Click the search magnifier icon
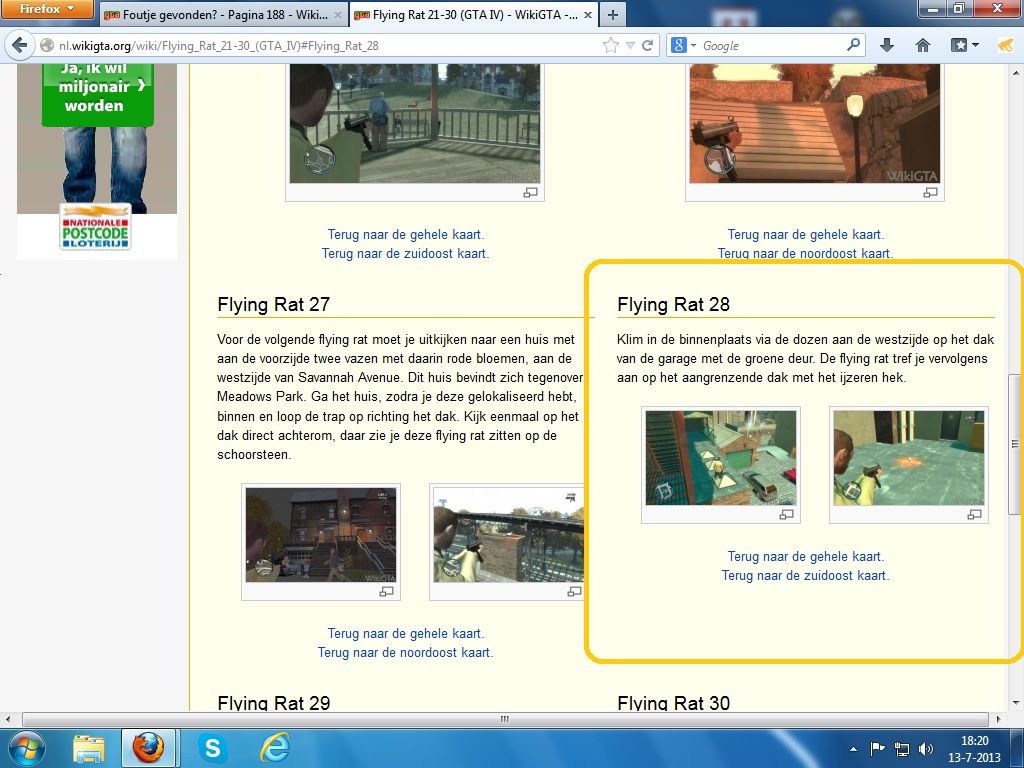Screen dimensions: 1024x768 (x=853, y=45)
